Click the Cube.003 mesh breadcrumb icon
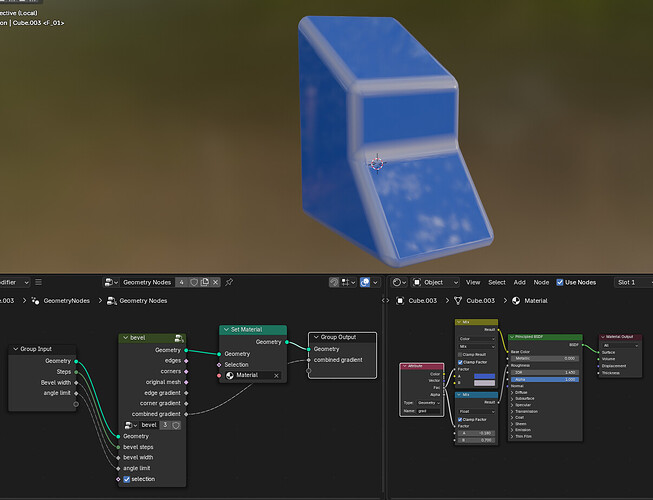The image size is (653, 500). point(458,301)
